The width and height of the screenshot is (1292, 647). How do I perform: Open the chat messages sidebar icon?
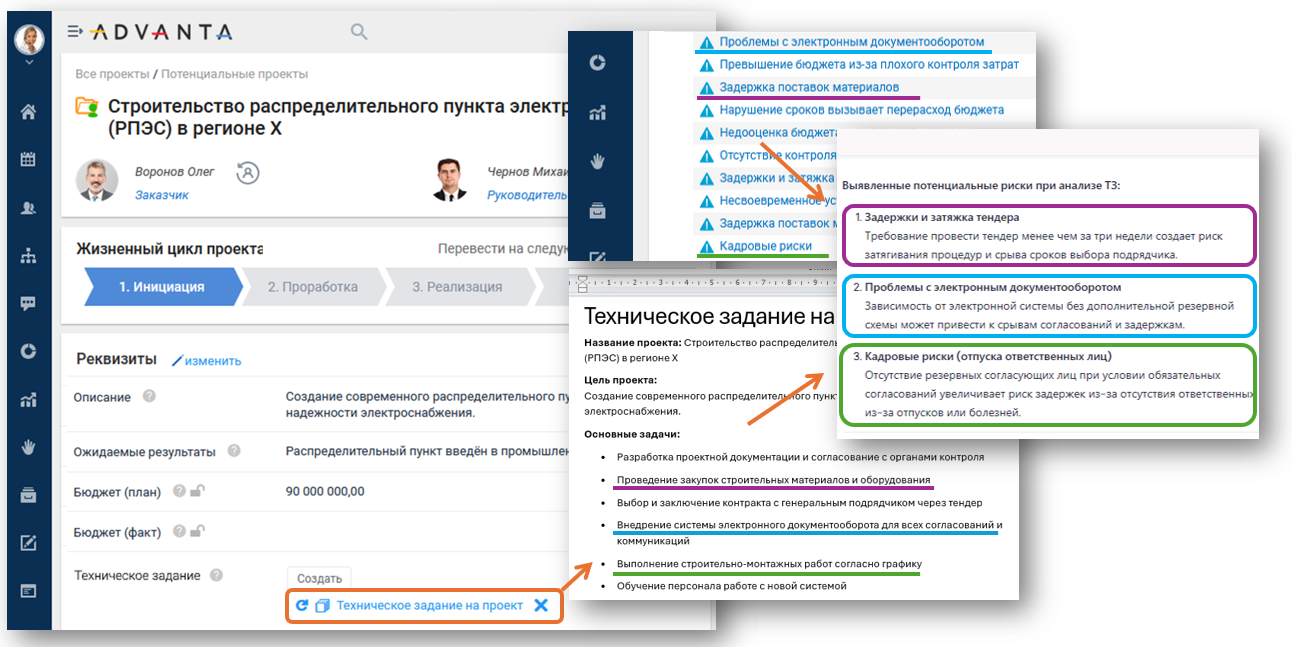[28, 303]
